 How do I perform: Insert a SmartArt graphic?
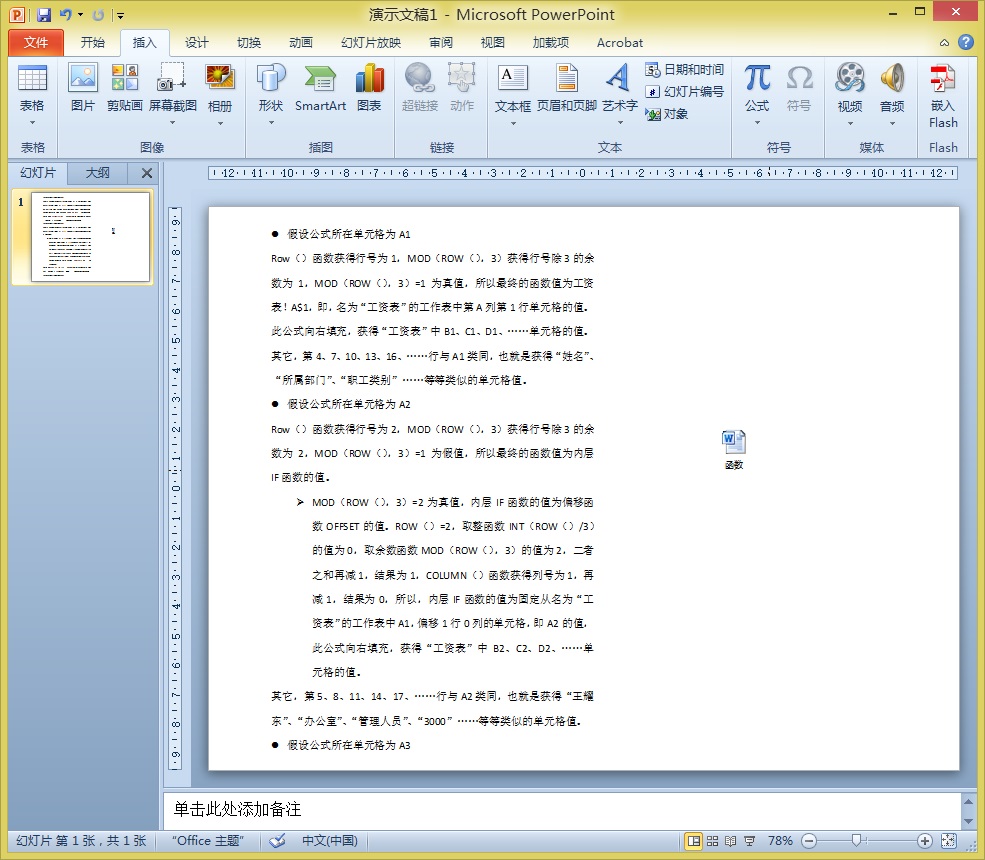[x=320, y=92]
